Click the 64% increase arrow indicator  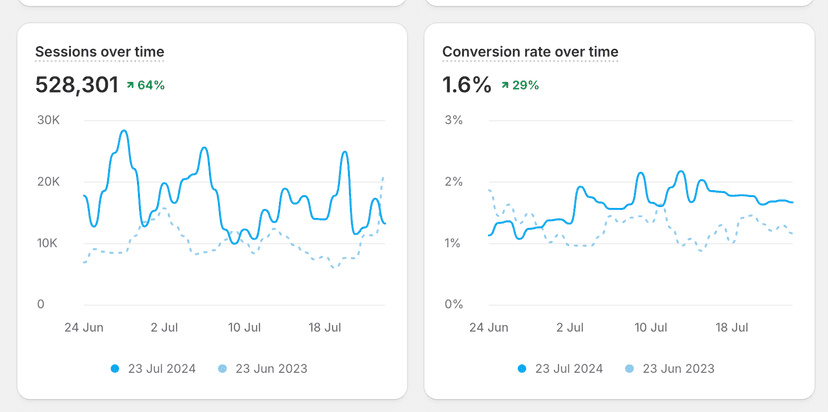coord(131,86)
